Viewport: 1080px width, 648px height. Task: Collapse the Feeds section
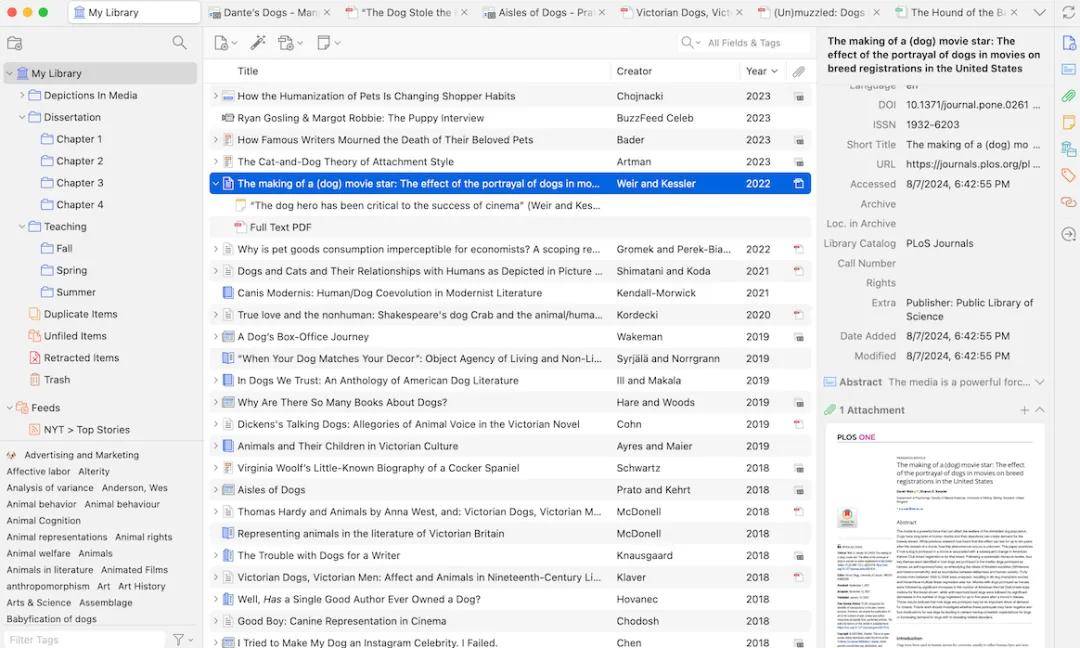click(10, 408)
